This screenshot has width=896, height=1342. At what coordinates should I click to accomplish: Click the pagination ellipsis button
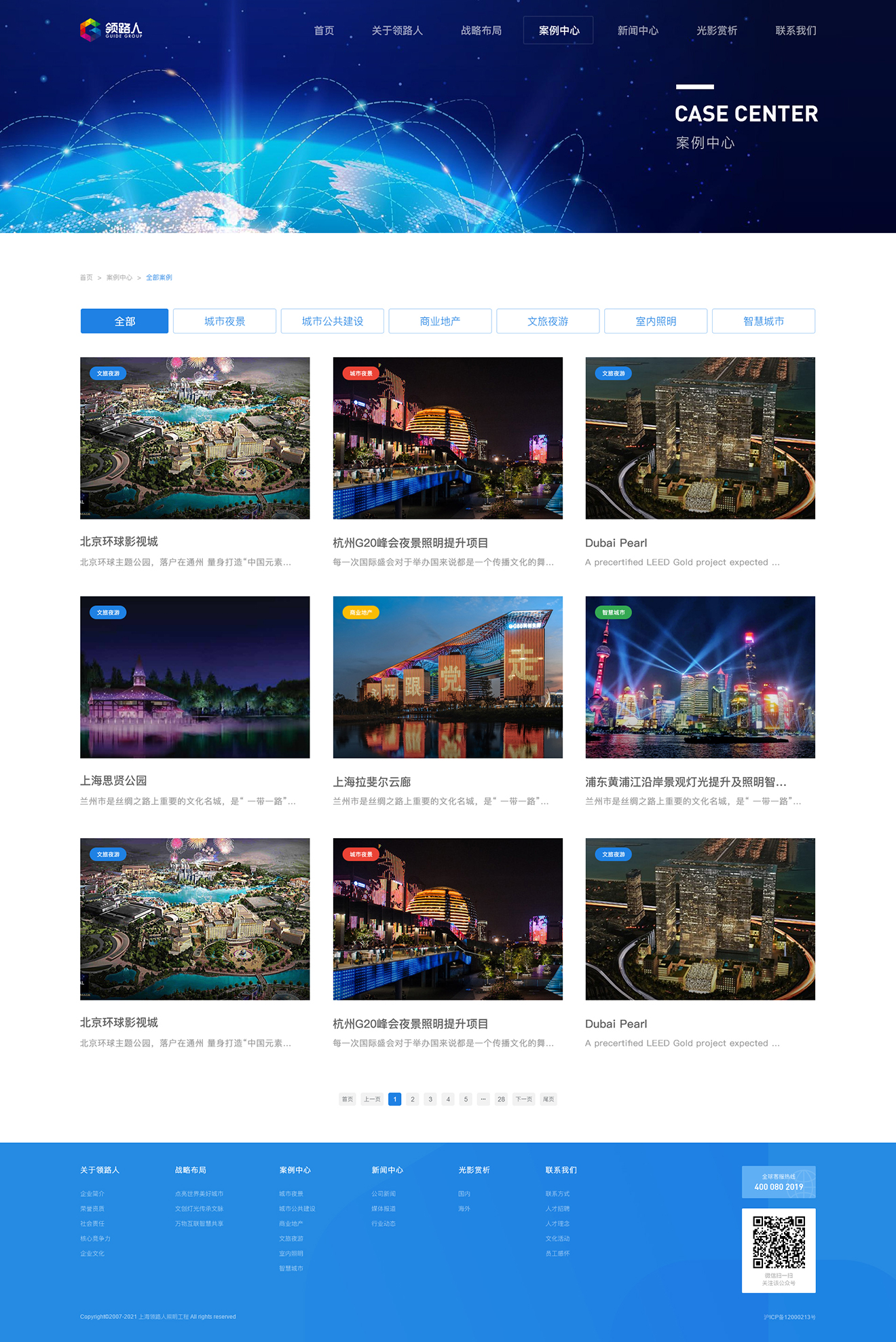pos(483,1099)
